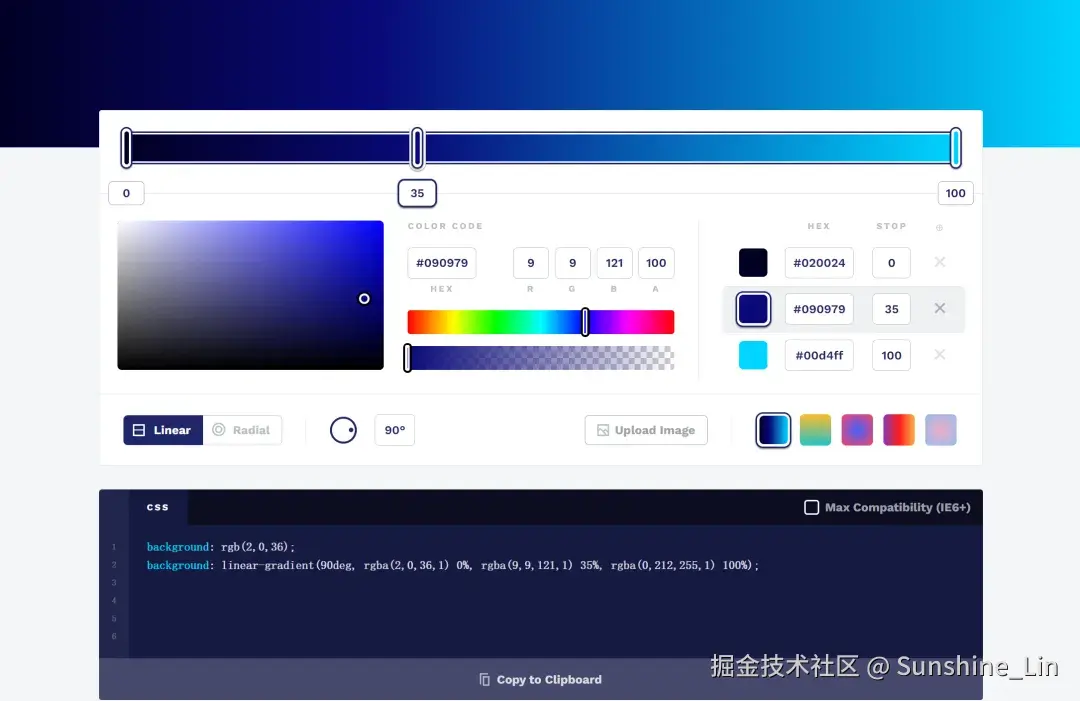The width and height of the screenshot is (1080, 701).
Task: Choose the red-orange preset gradient
Action: coord(899,430)
